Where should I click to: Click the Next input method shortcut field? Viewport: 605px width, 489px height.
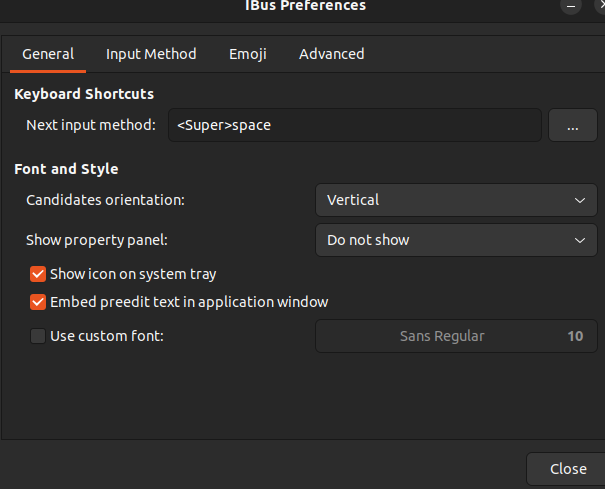[355, 125]
